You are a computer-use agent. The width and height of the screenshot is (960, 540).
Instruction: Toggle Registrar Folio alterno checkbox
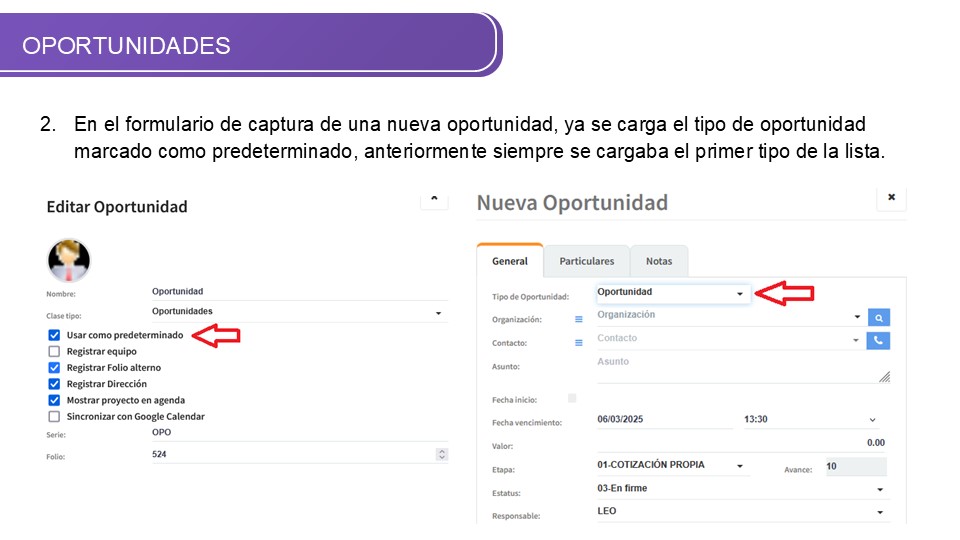click(54, 367)
